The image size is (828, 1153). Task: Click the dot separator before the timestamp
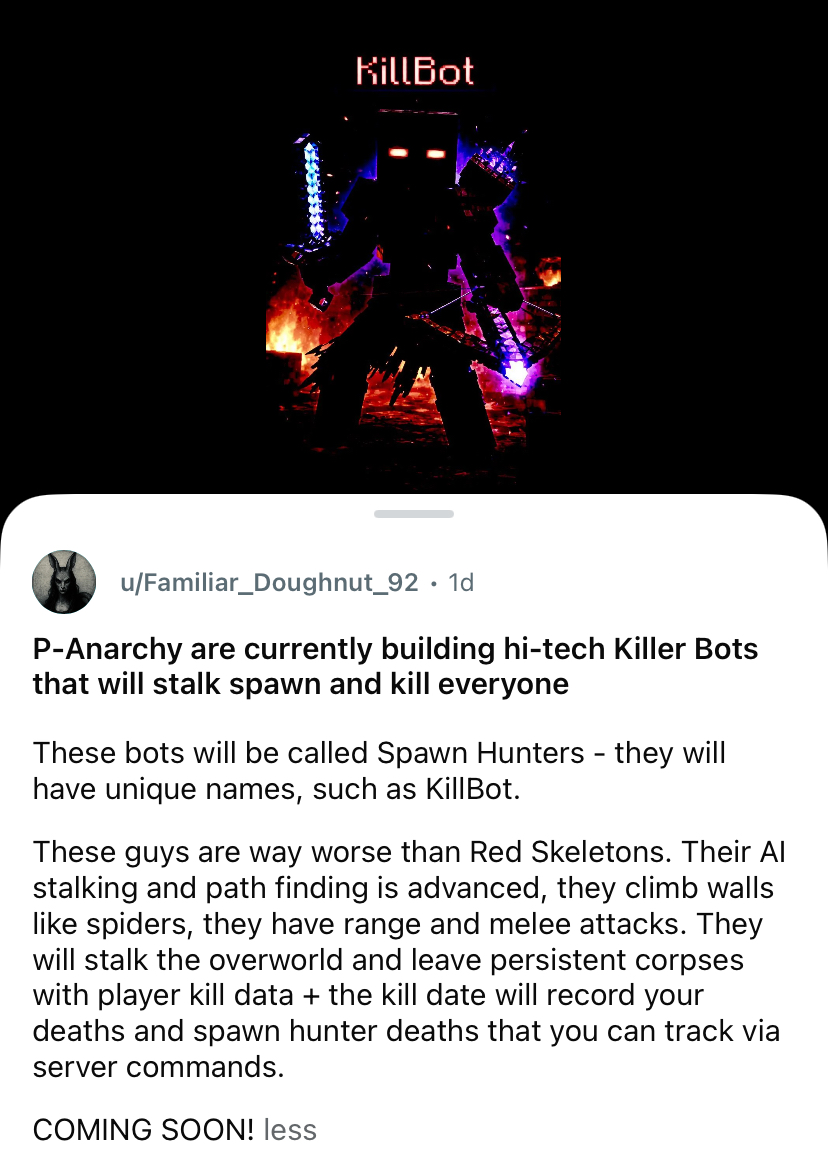(x=433, y=583)
